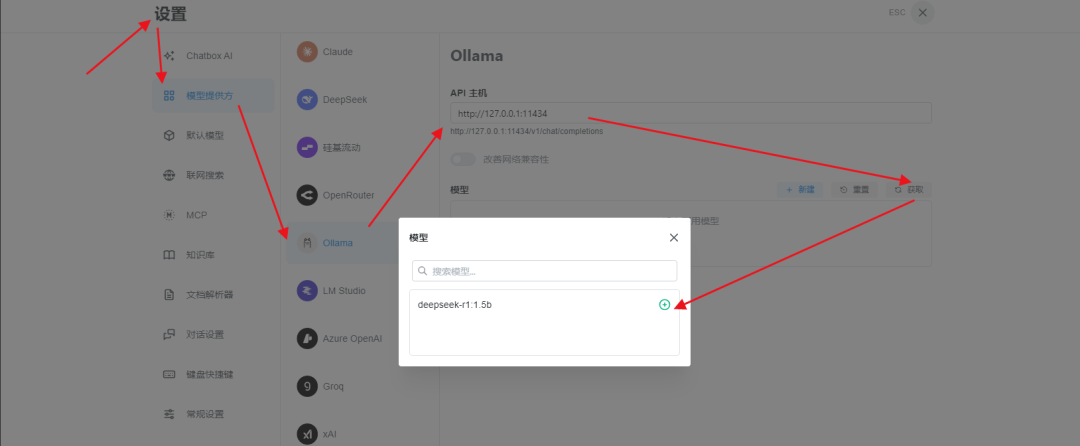
Task: Click the 联网搜索 globe icon
Action: [169, 176]
